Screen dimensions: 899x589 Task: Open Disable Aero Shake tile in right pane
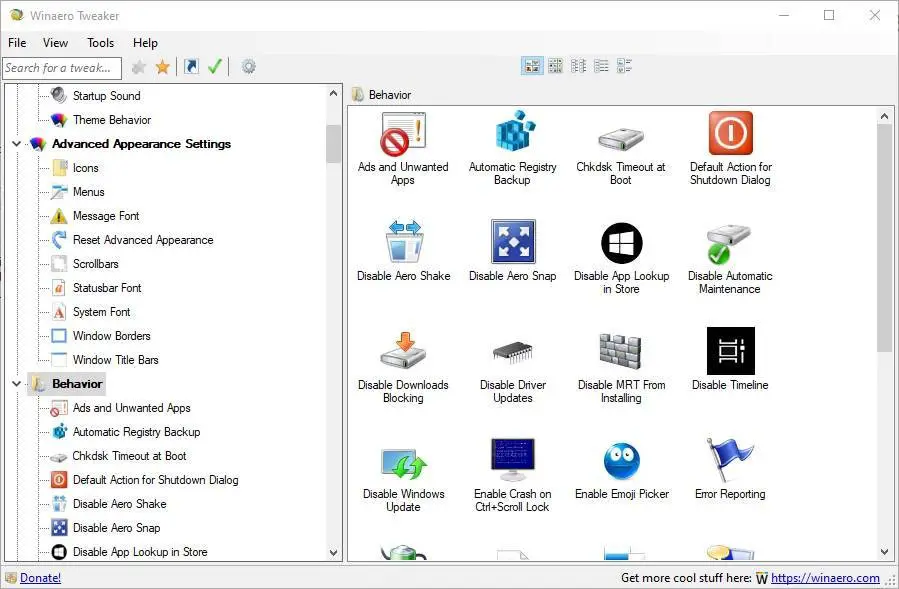(404, 251)
